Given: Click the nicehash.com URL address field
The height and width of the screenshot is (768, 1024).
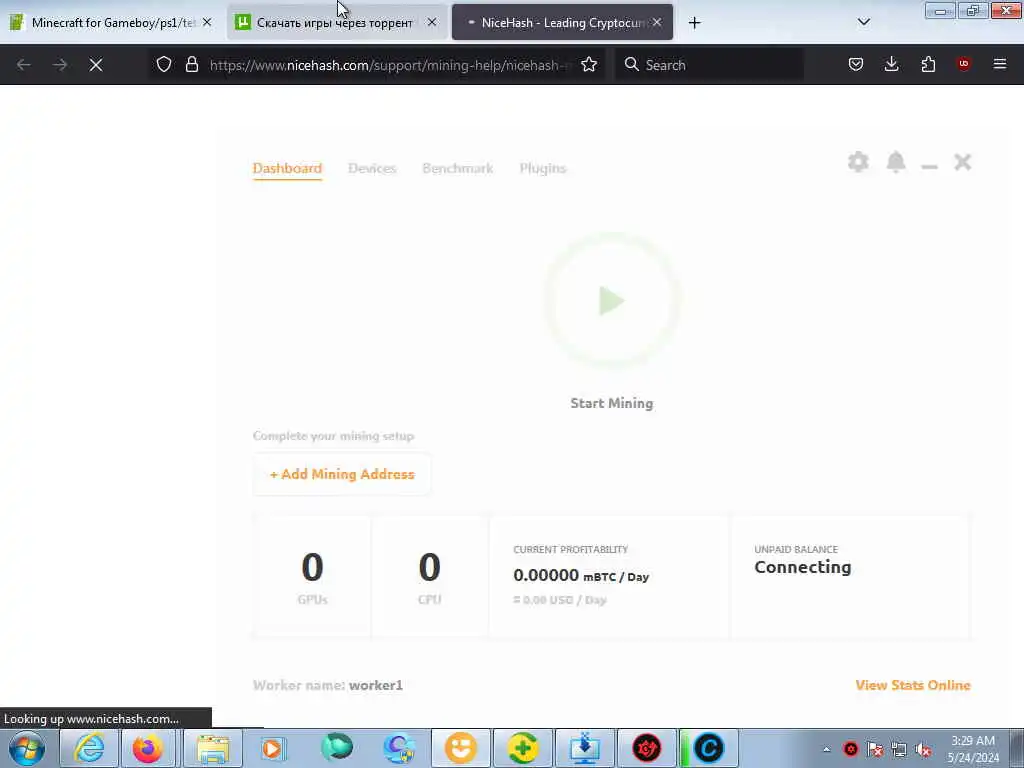Looking at the screenshot, I should click(x=391, y=65).
